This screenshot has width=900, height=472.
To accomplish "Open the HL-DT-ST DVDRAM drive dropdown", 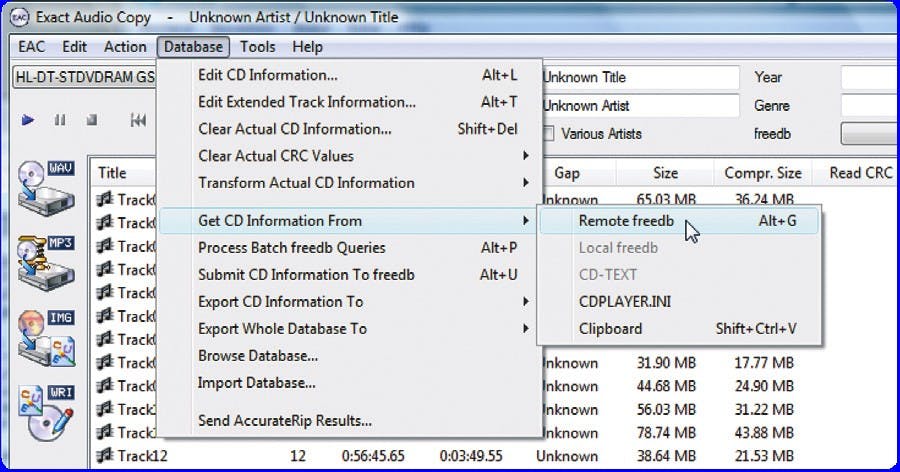I will (84, 77).
